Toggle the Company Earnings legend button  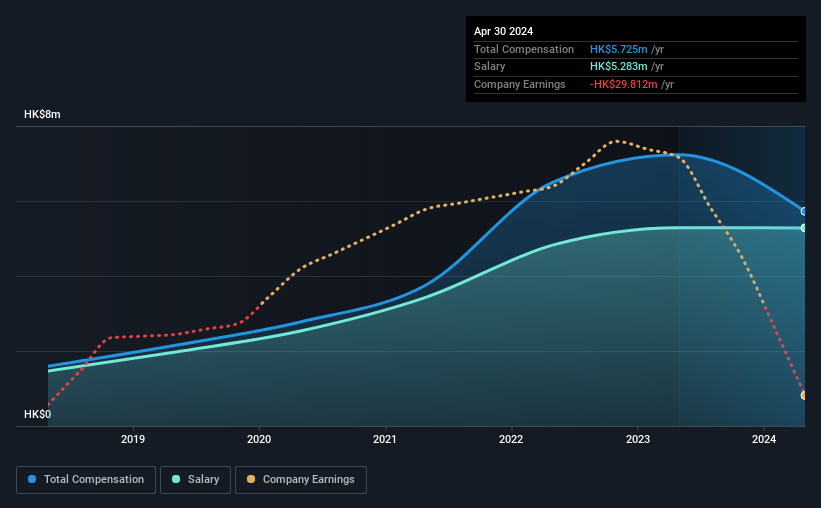(301, 480)
